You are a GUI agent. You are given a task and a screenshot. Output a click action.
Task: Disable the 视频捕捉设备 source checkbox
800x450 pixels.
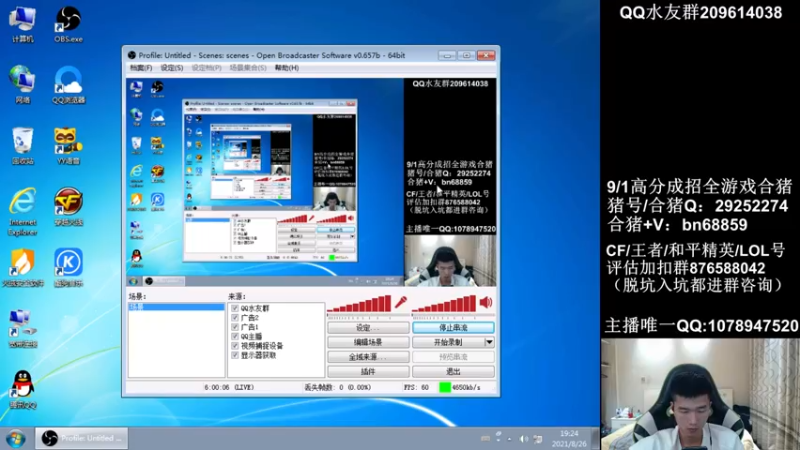[235, 346]
